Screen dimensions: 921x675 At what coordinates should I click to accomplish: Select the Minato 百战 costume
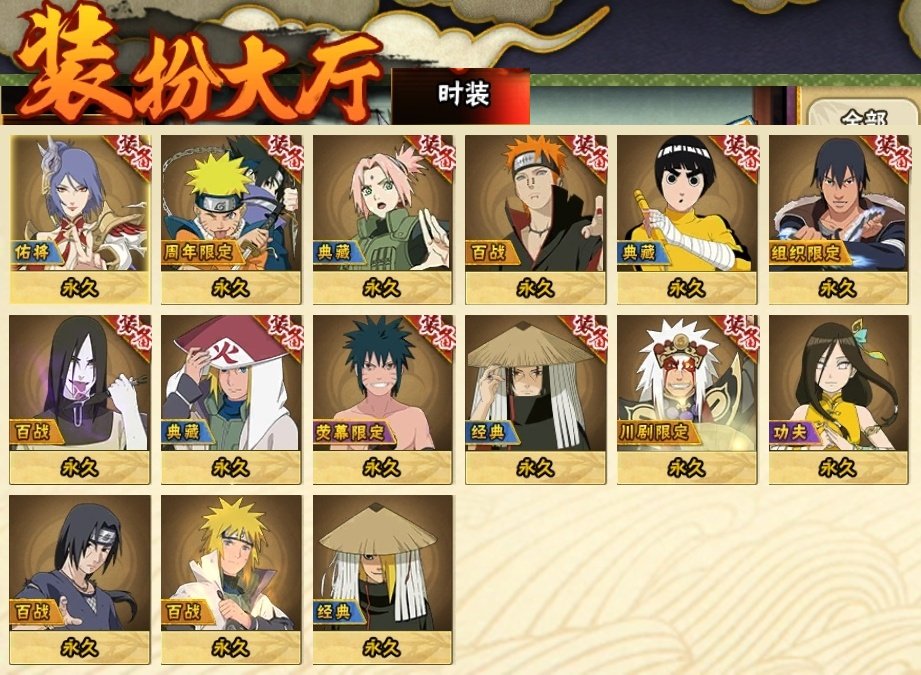coord(231,579)
